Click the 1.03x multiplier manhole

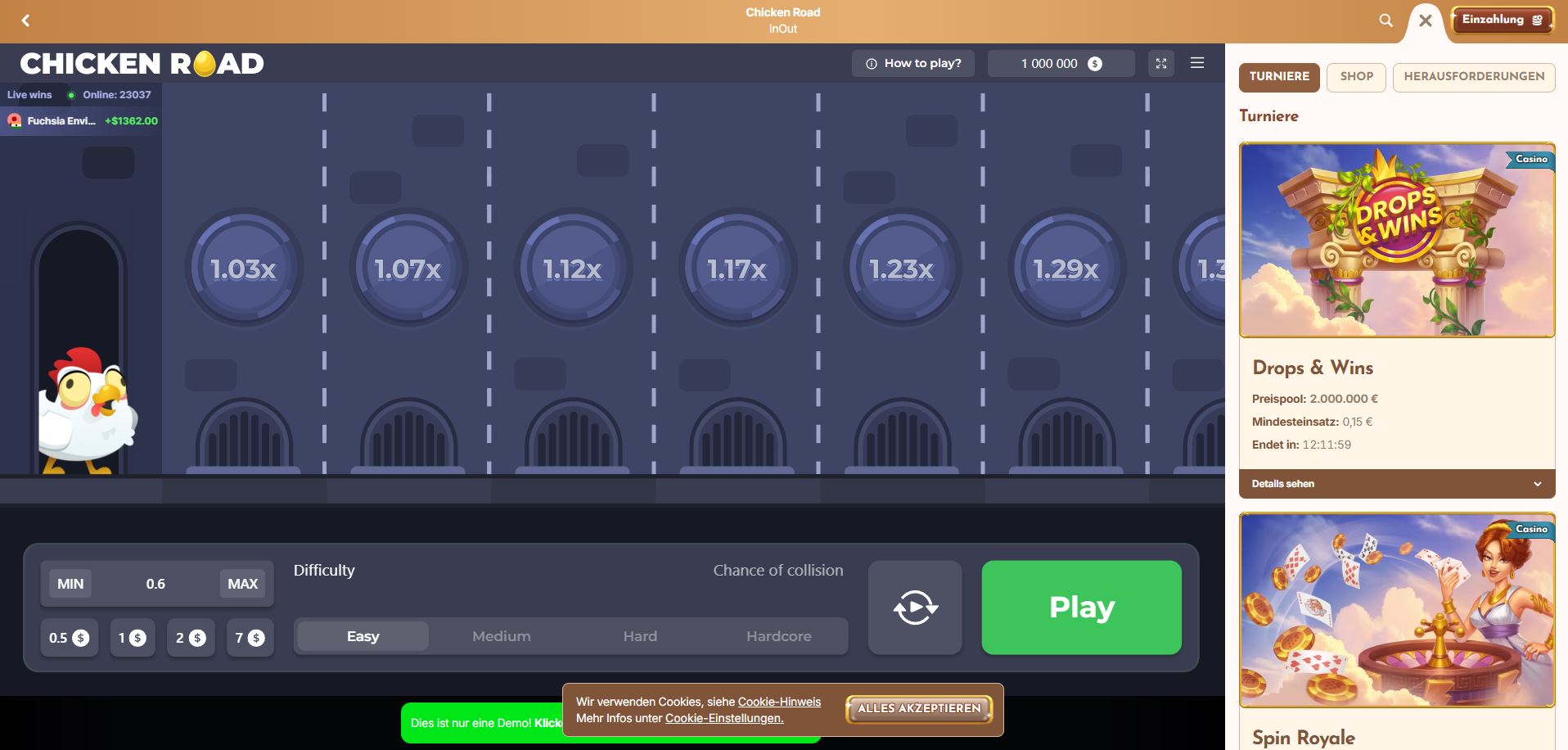pos(243,269)
